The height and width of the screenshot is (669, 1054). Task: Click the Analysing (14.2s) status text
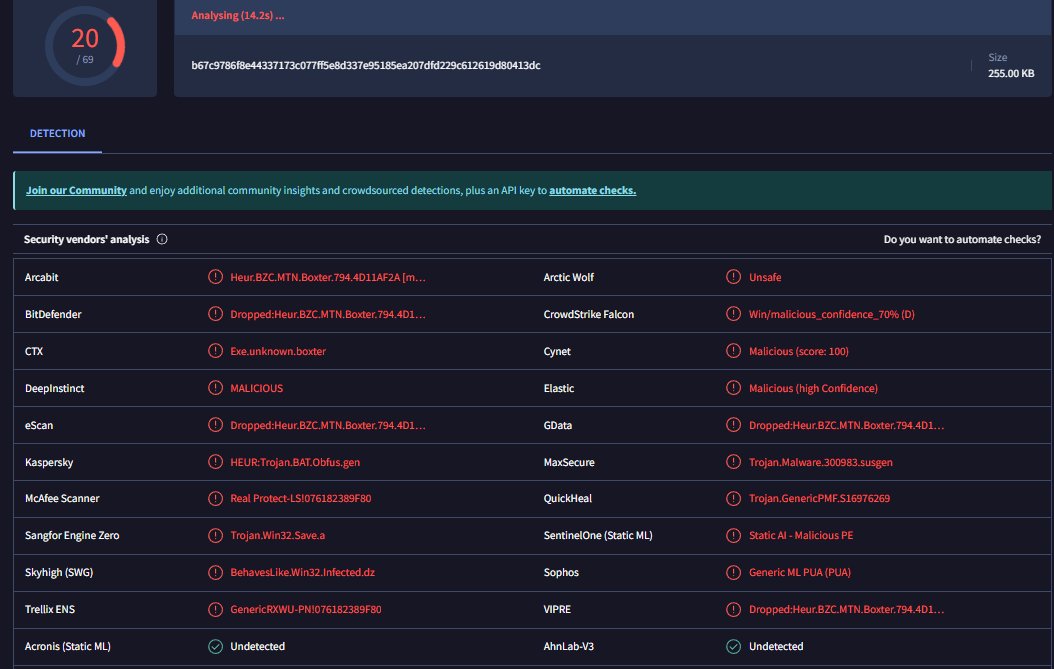pos(237,15)
